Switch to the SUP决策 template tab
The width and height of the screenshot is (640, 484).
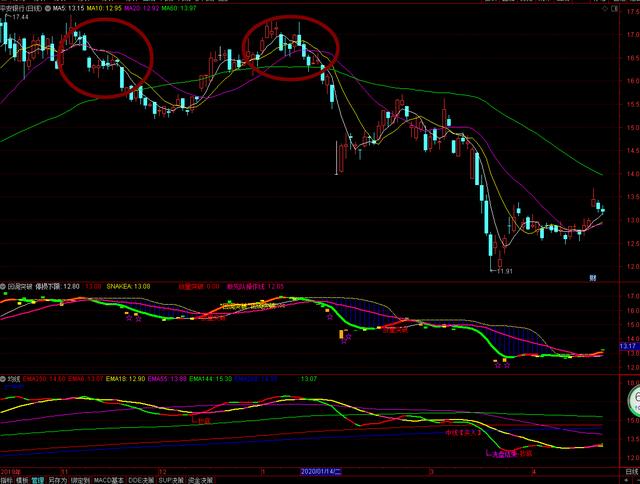pyautogui.click(x=171, y=480)
